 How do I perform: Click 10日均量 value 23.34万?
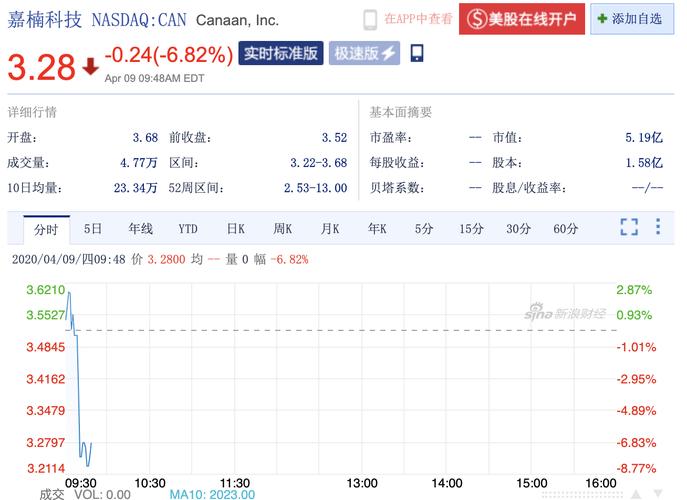point(135,188)
